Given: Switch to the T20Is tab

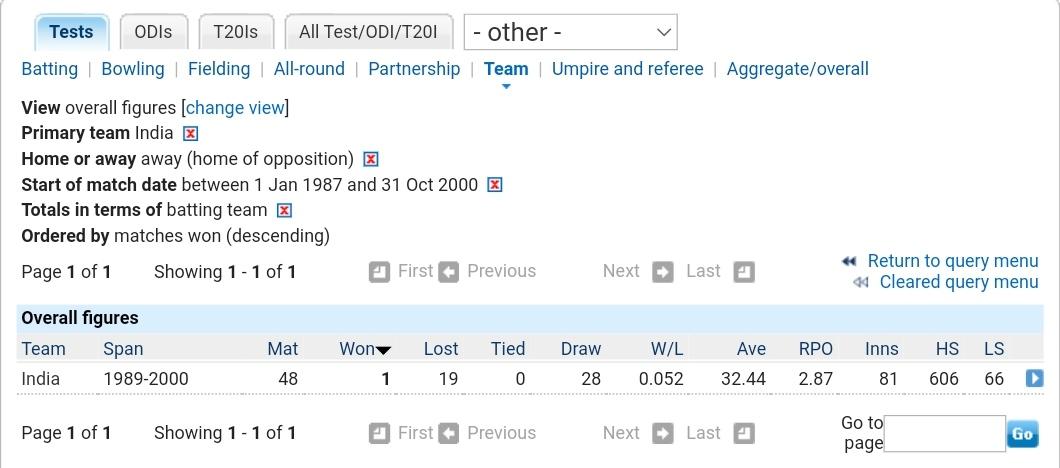Looking at the screenshot, I should (x=235, y=32).
